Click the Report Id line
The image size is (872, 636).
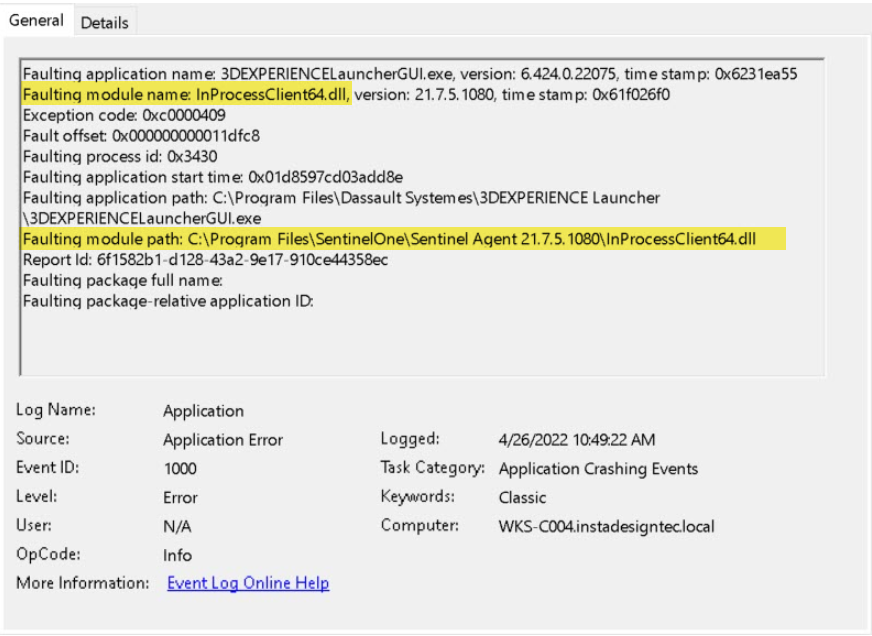(205, 260)
